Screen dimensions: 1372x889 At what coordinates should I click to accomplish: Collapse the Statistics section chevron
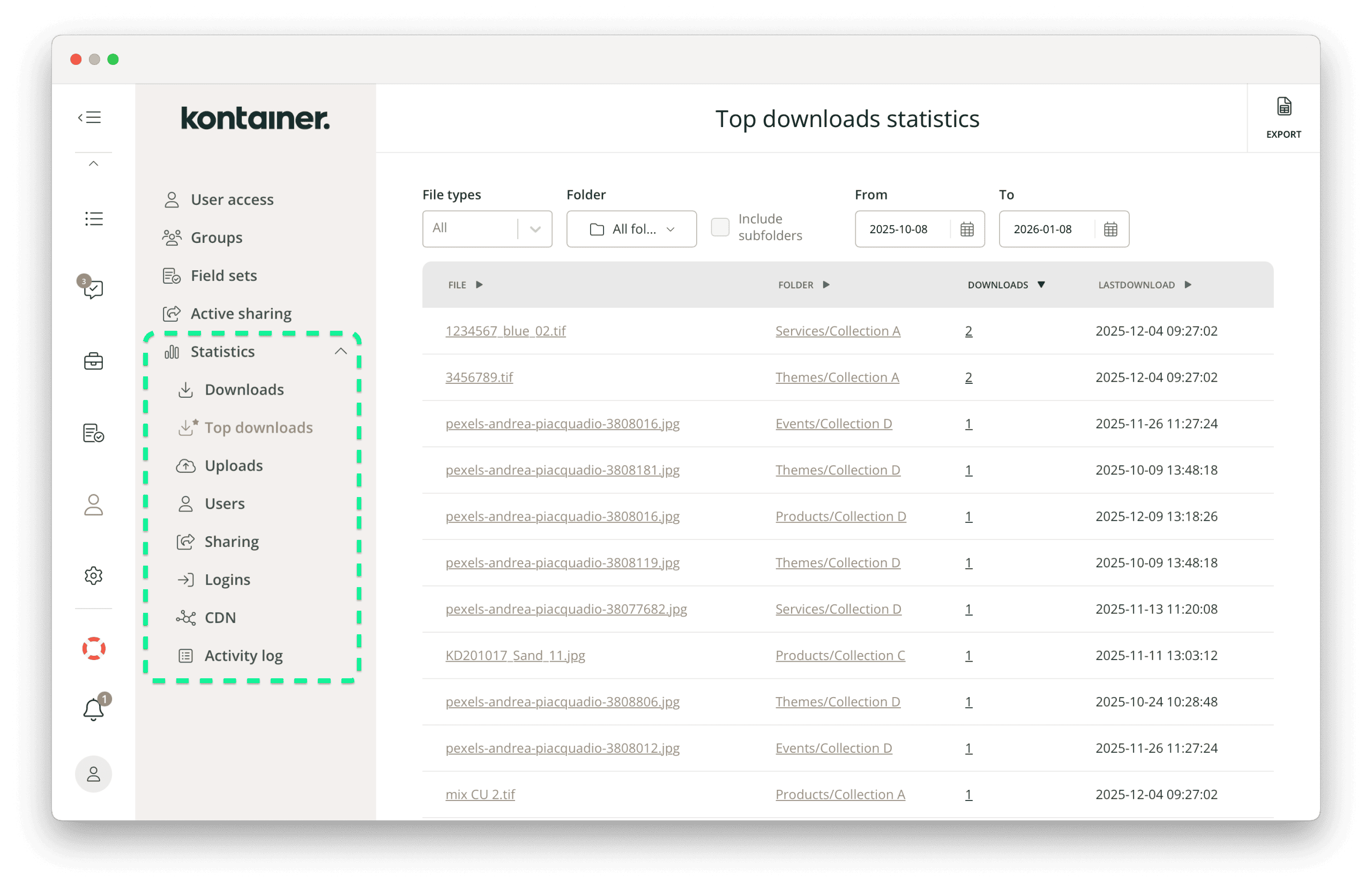pos(341,351)
